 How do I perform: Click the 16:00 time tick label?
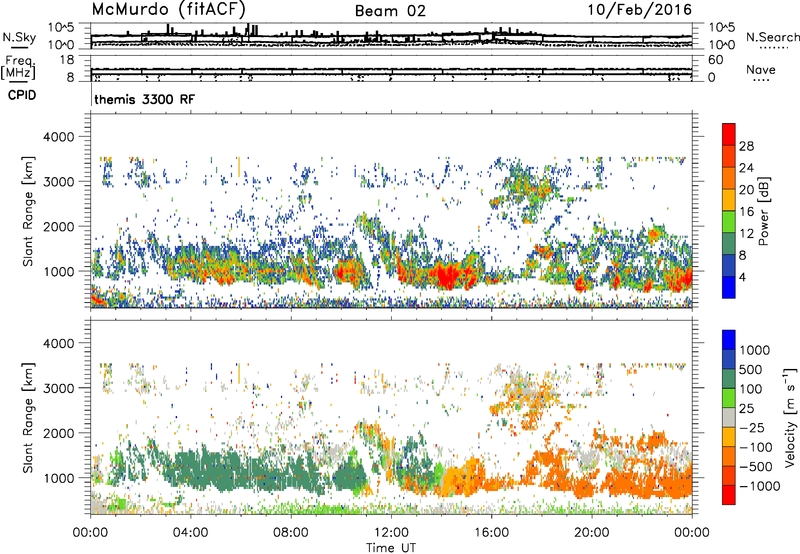[491, 533]
